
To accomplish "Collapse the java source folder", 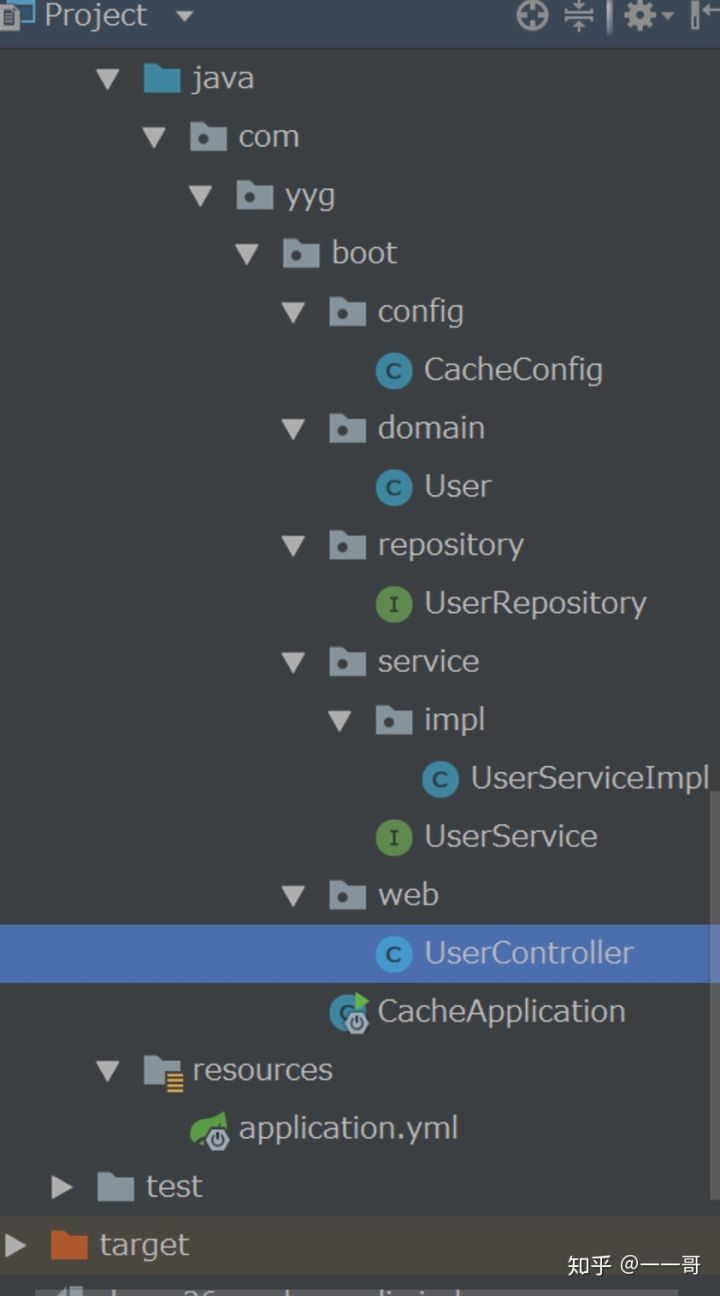I will [108, 79].
